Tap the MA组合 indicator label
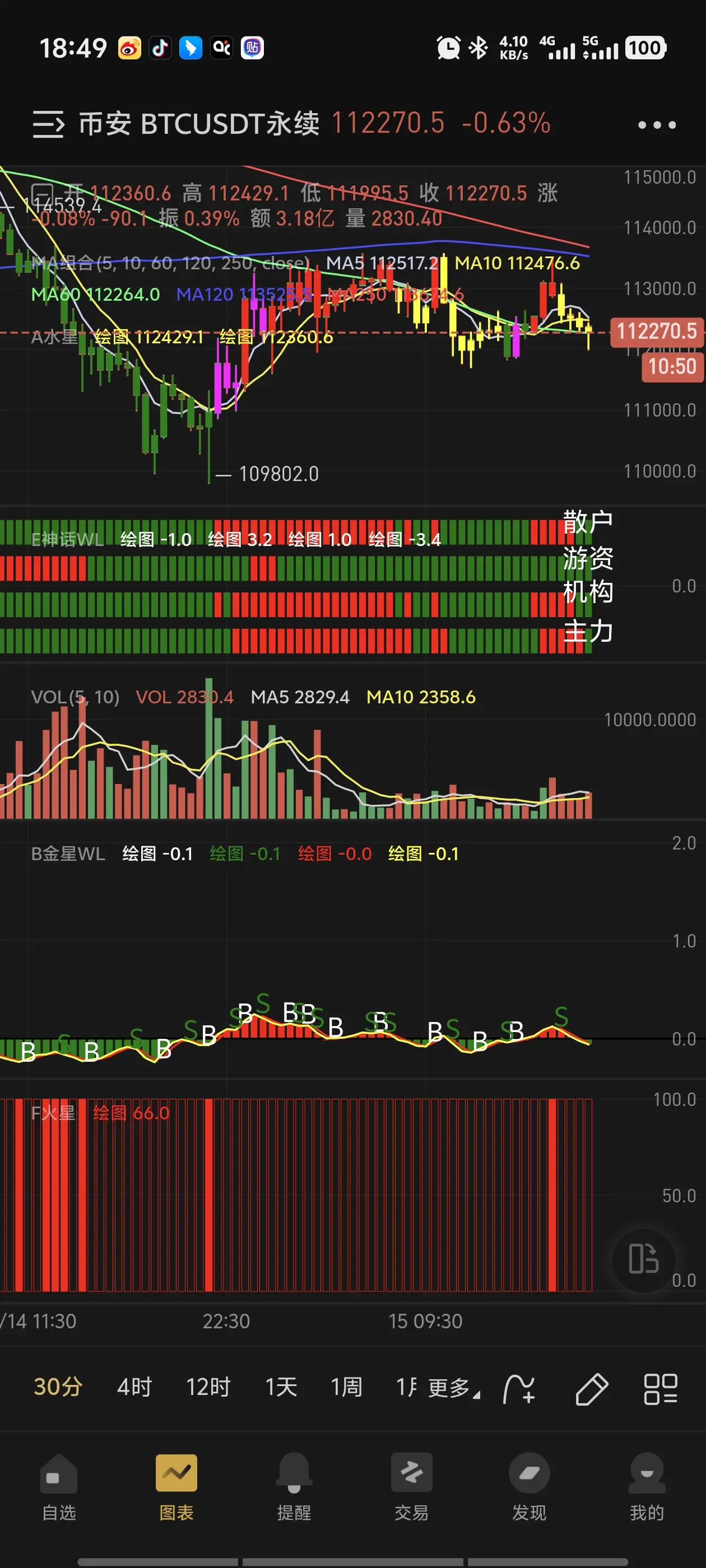Viewport: 706px width, 1568px height. pos(170,263)
